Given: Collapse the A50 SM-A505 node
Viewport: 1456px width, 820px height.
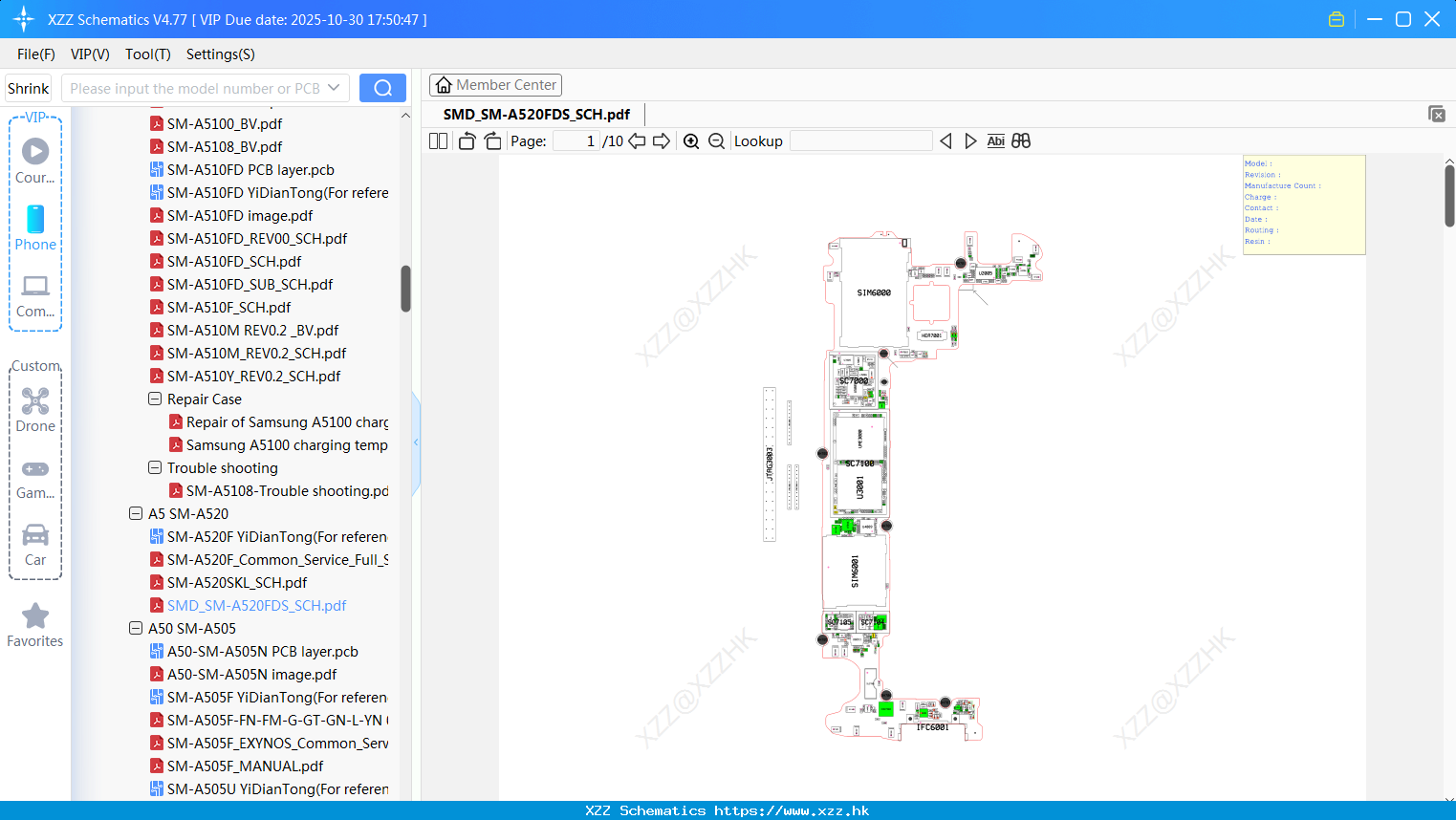Looking at the screenshot, I should 136,628.
